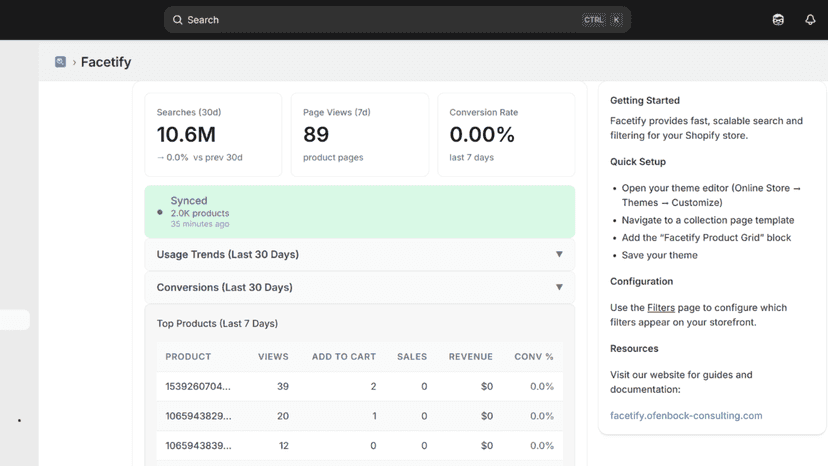This screenshot has height=466, width=828.
Task: Click the Page Views value 89
Action: click(x=316, y=134)
